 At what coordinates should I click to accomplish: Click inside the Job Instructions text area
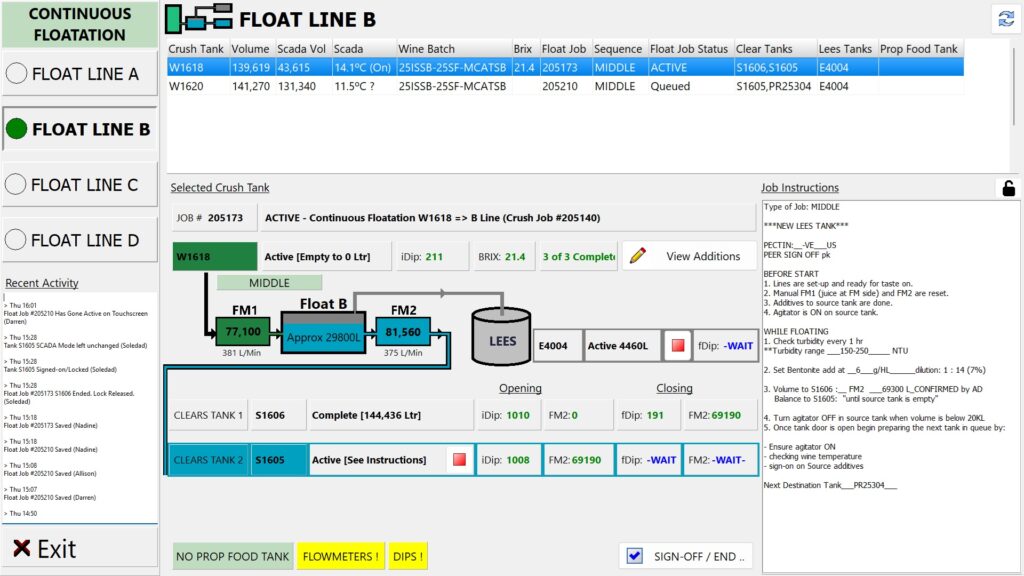coord(891,387)
